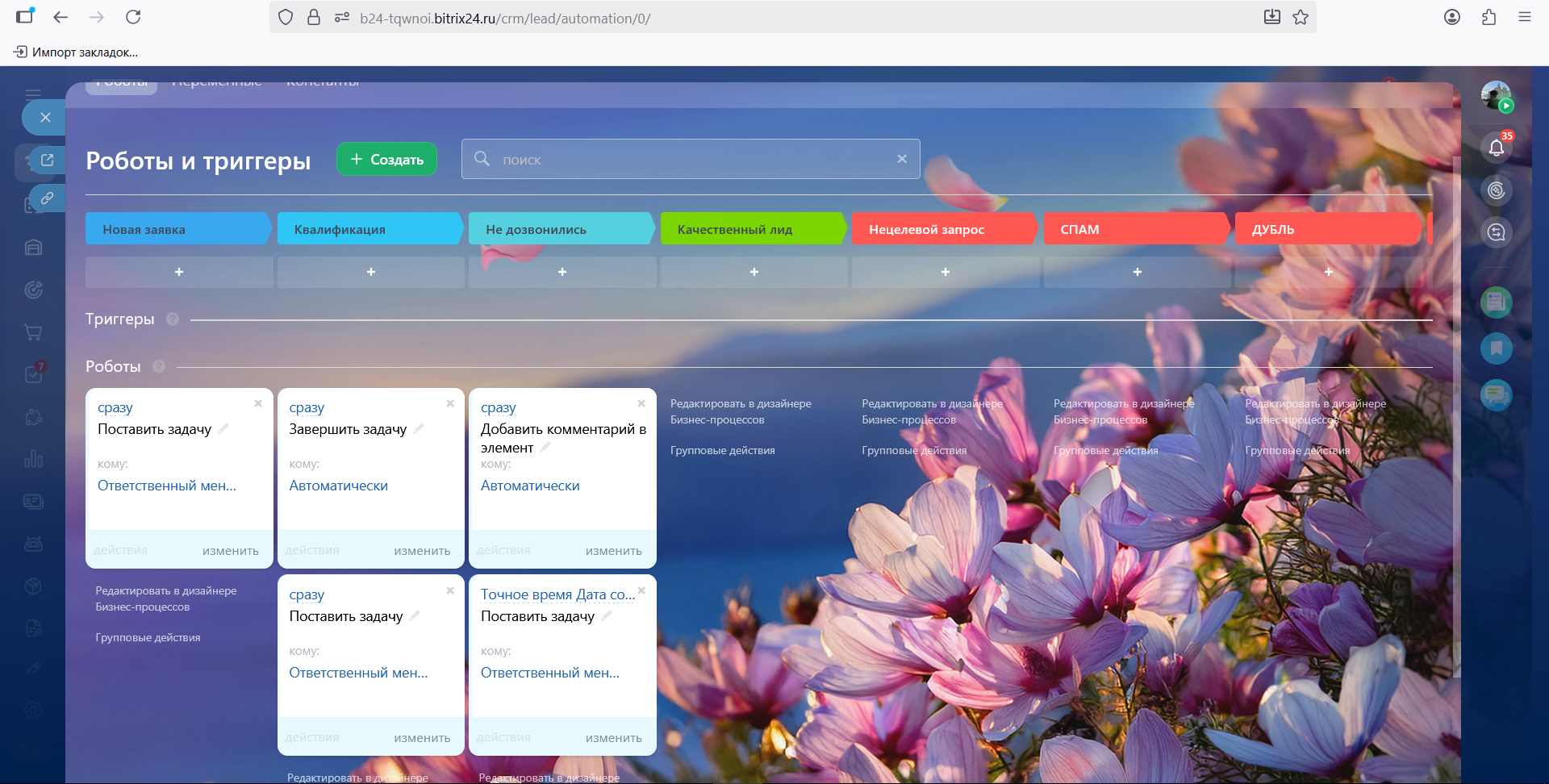Add a trigger under Не дозвонились

(562, 272)
